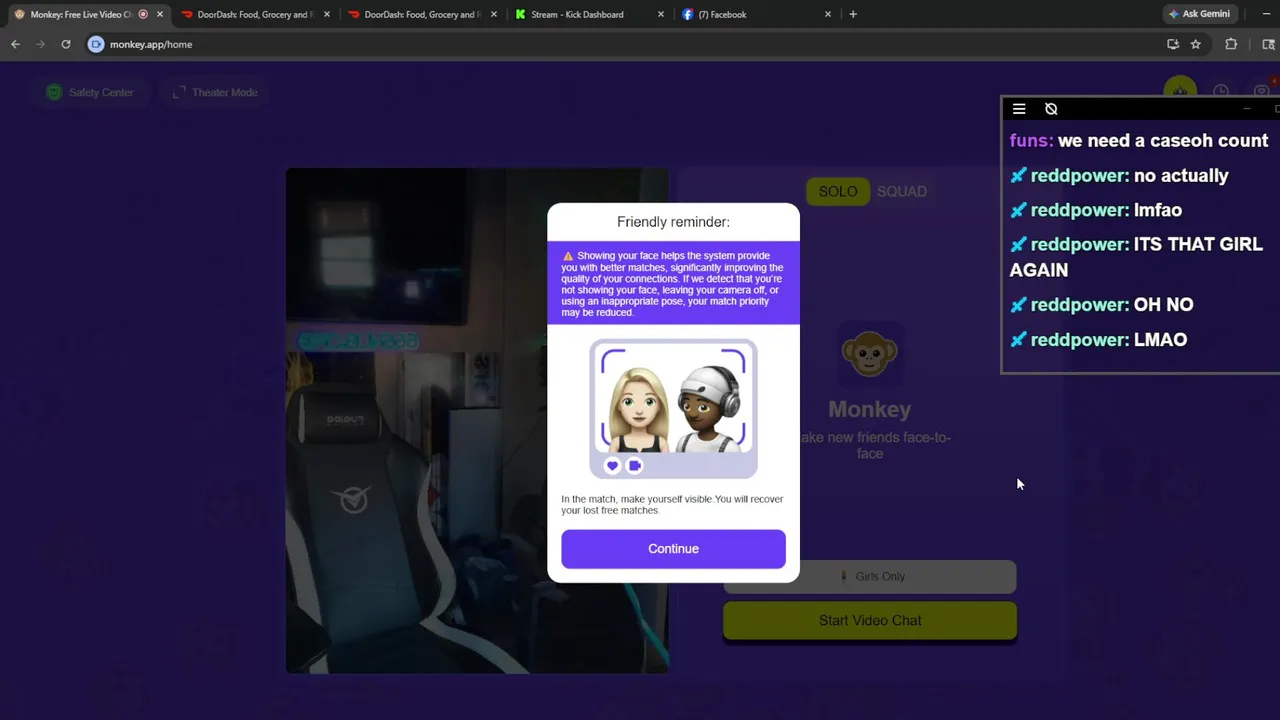Viewport: 1280px width, 720px height.
Task: Click the Continue button in the reminder dialog
Action: (673, 549)
